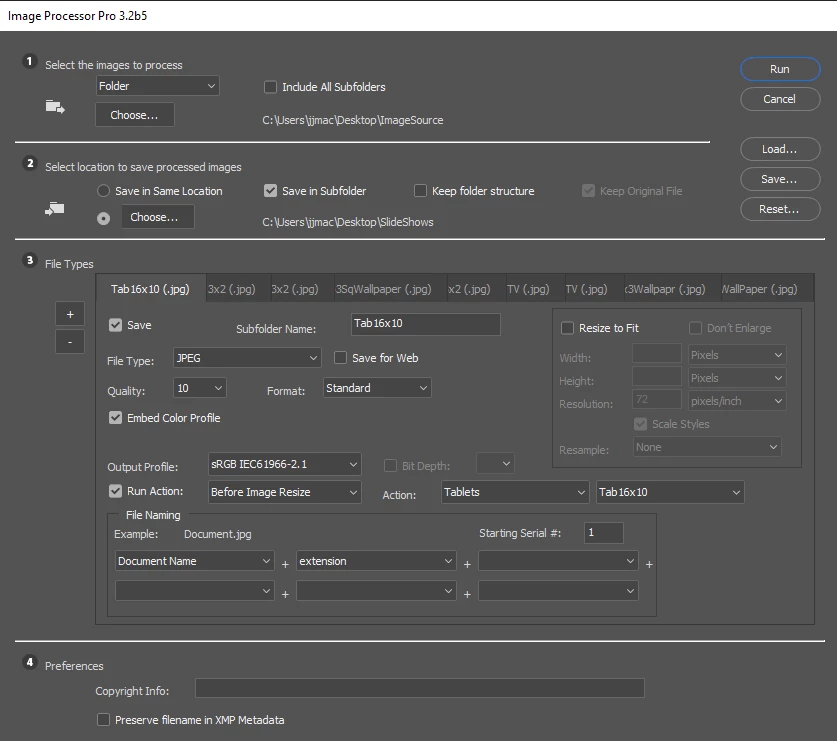Select the WallPaper (.jpg) tab
The width and height of the screenshot is (837, 741).
(759, 289)
